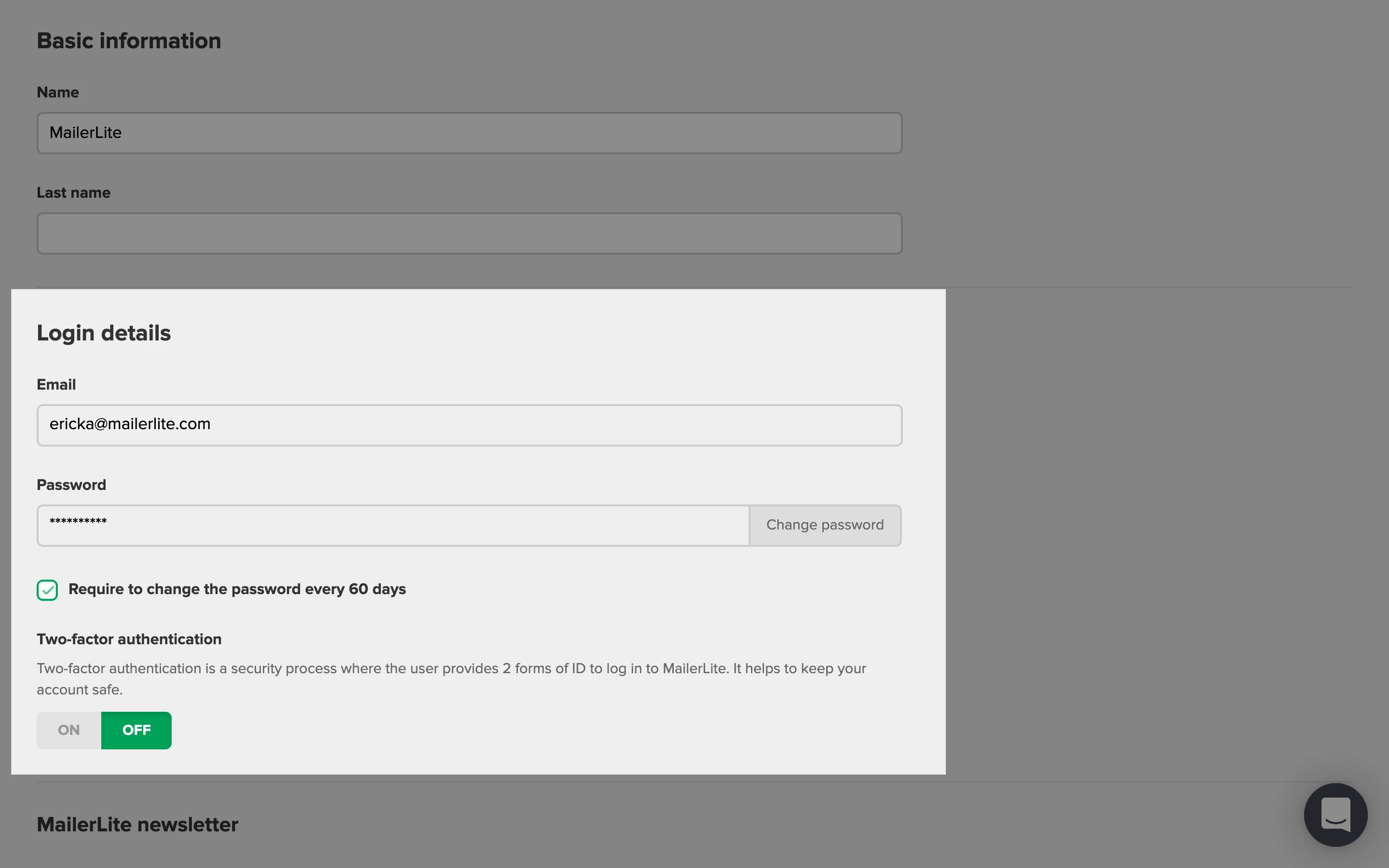
Task: Open the chat support widget
Action: (x=1335, y=814)
